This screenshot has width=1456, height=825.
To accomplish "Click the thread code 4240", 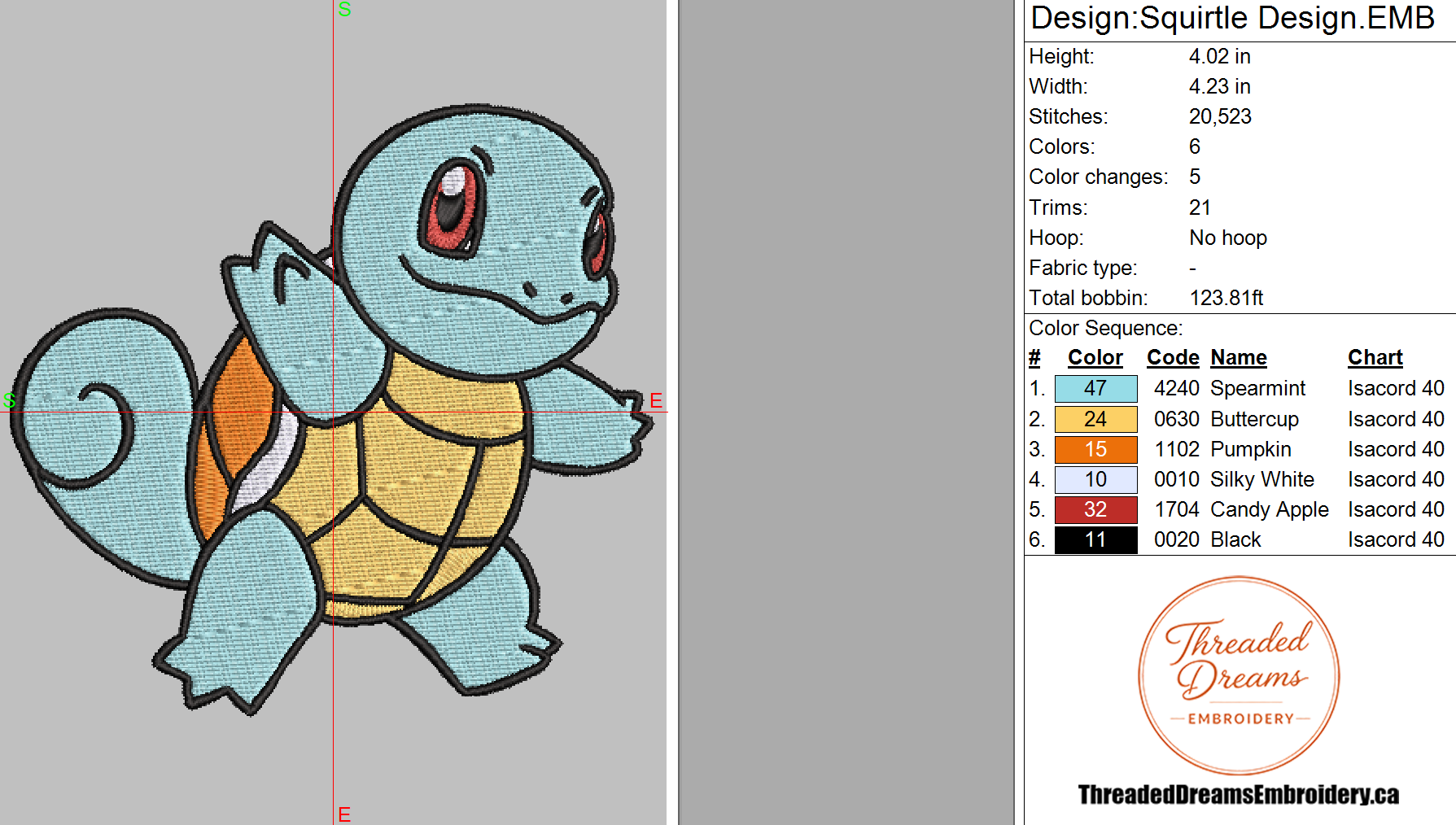I will (x=1177, y=389).
